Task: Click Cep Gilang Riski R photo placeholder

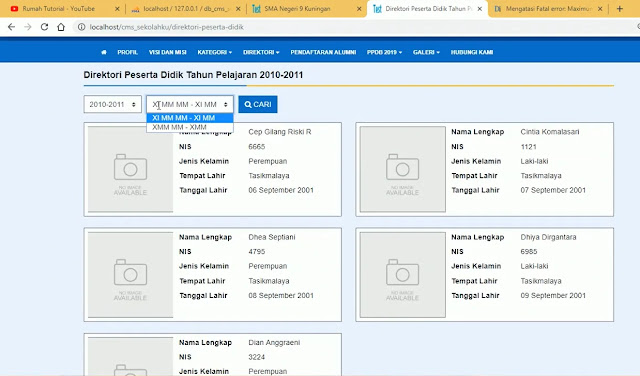Action: (x=130, y=169)
